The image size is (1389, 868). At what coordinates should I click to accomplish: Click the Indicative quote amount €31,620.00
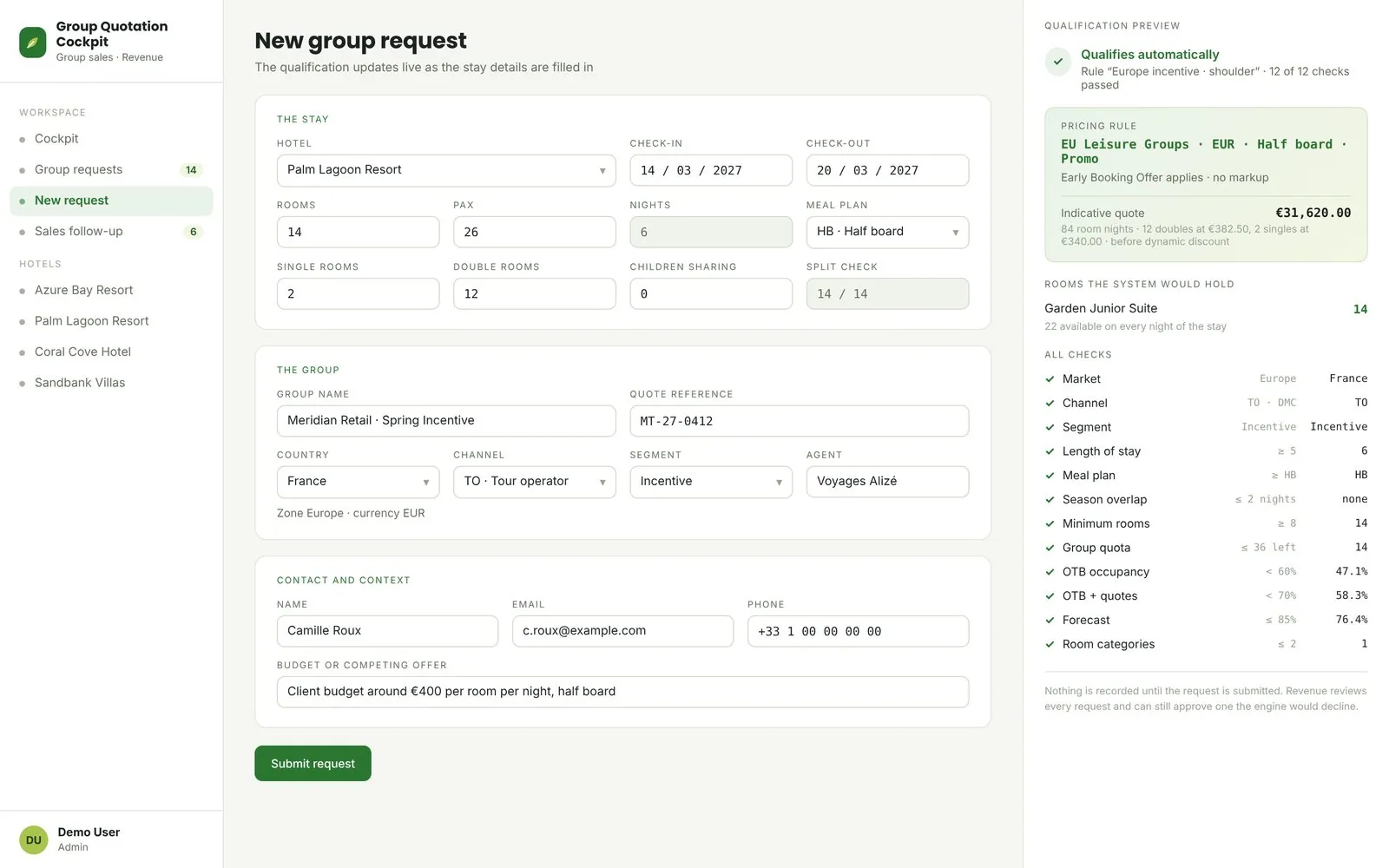coord(1313,213)
